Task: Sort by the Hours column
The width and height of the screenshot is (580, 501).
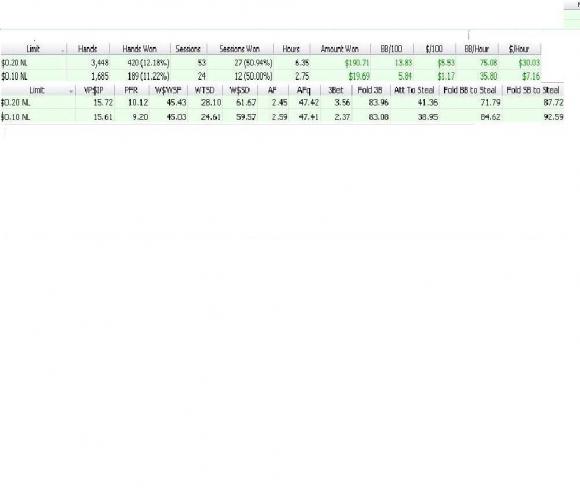Action: [x=291, y=49]
